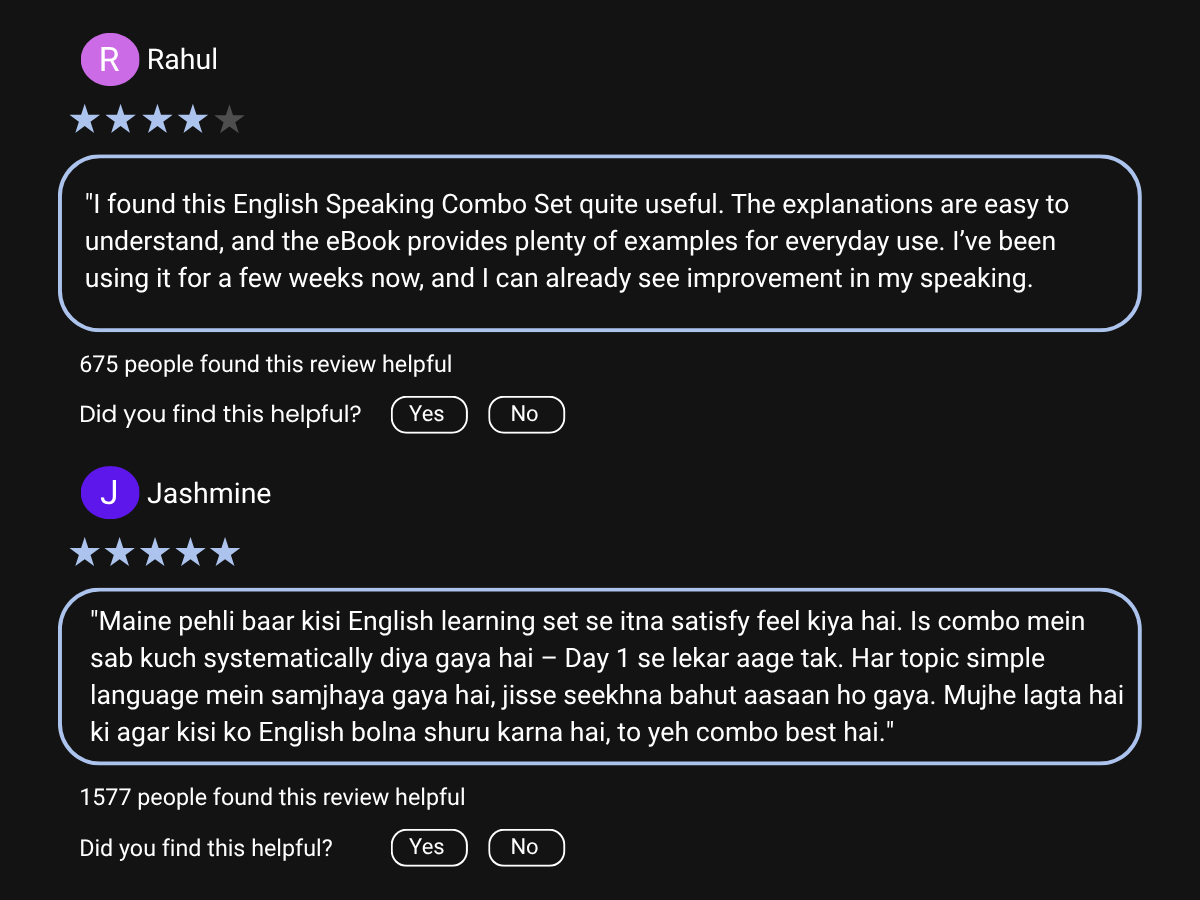The image size is (1200, 900).
Task: Click Jashmine's blue avatar with letter J
Action: click(x=109, y=493)
